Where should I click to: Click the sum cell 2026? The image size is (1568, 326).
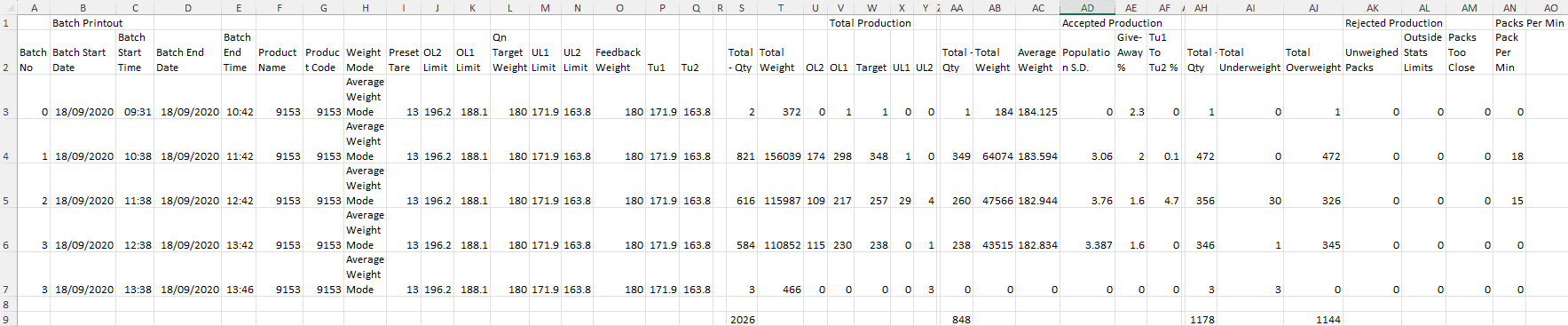click(x=742, y=319)
